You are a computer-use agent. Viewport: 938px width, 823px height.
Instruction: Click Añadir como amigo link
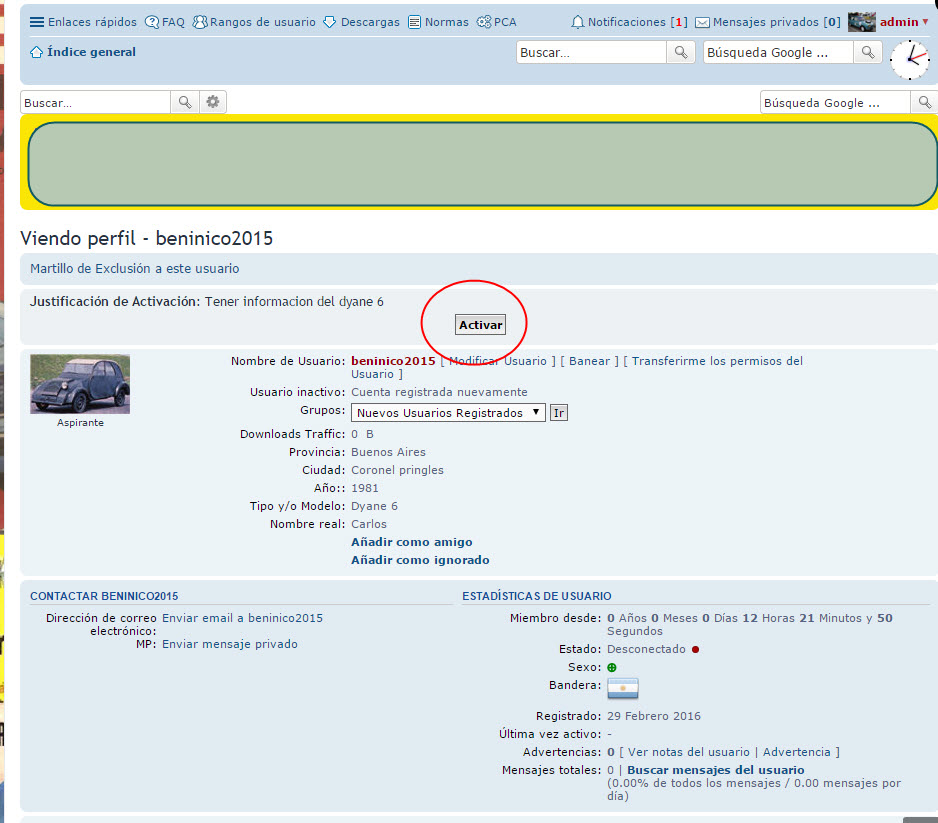coord(411,542)
